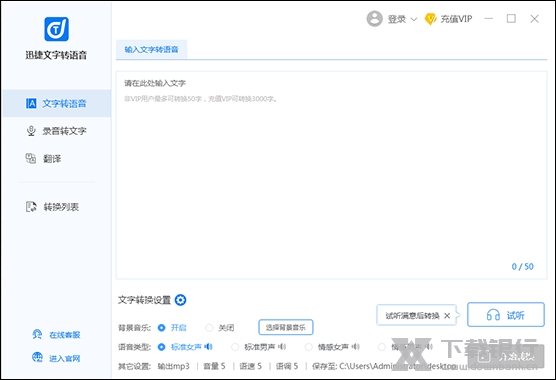Preview 情感女声 with speaker icon
The height and width of the screenshot is (380, 556).
(x=356, y=346)
